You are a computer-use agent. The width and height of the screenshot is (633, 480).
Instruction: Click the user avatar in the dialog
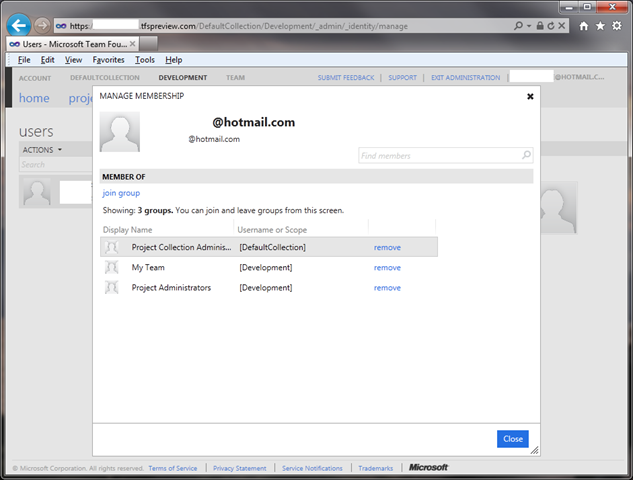120,132
